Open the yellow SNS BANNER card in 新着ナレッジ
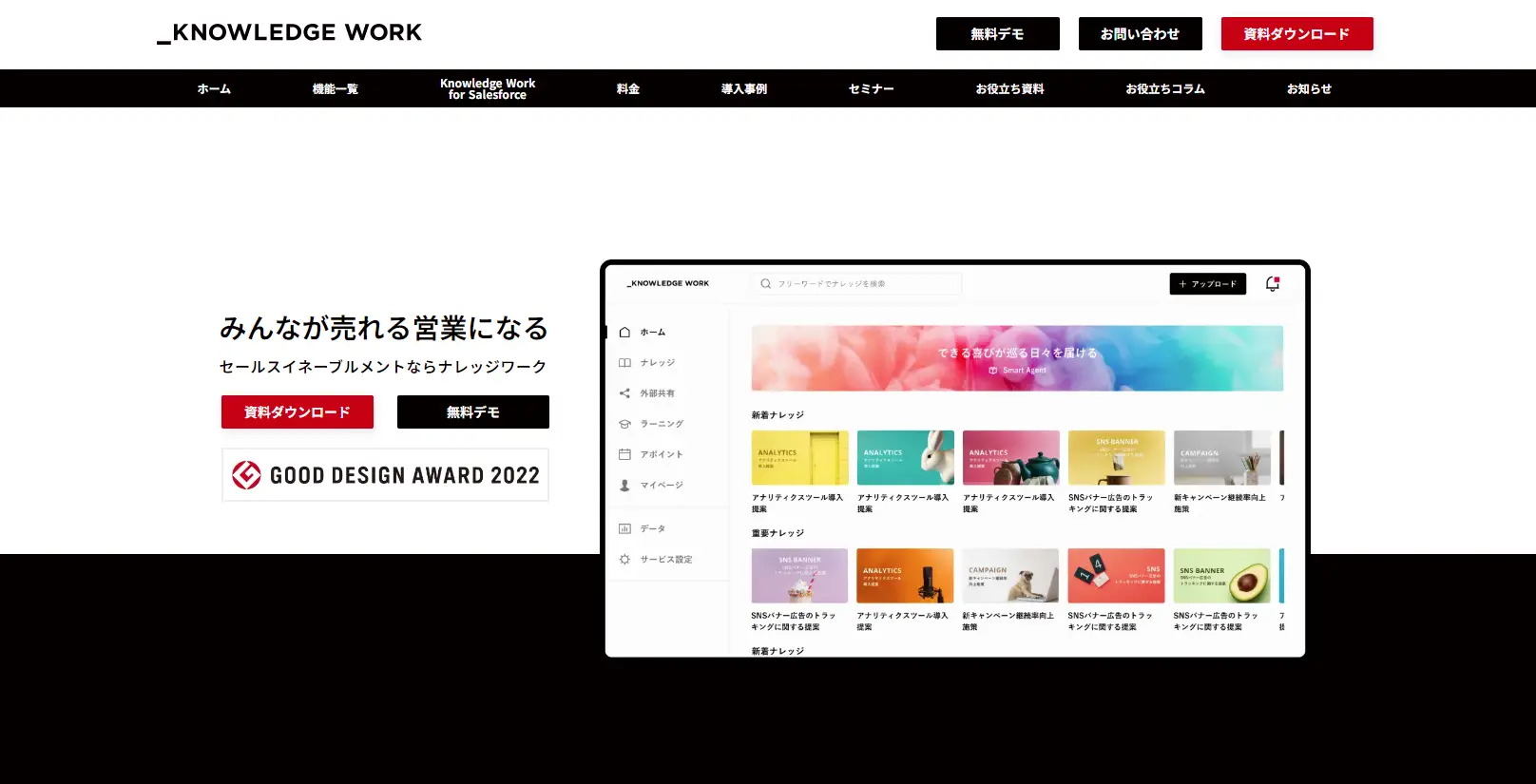Screen dimensions: 1536x784 point(1116,458)
